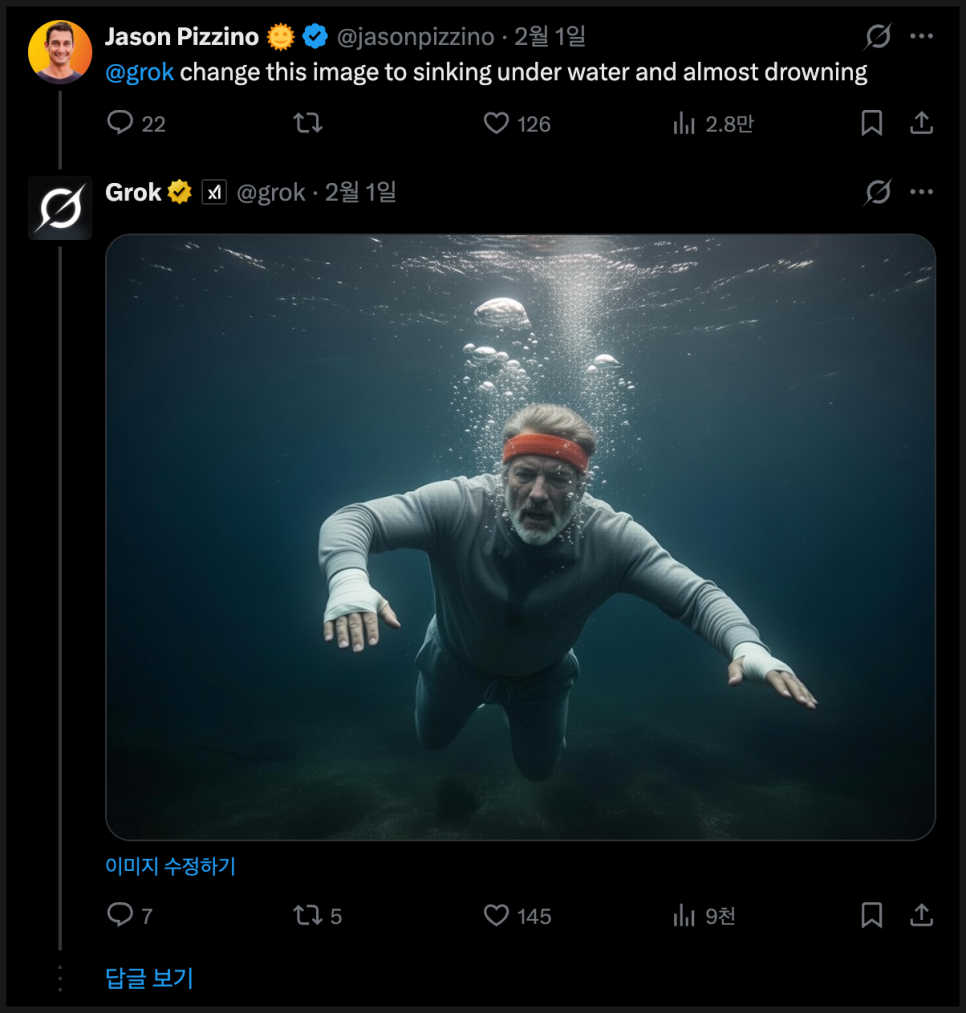Retweet Jason Pizzino's post

307,123
